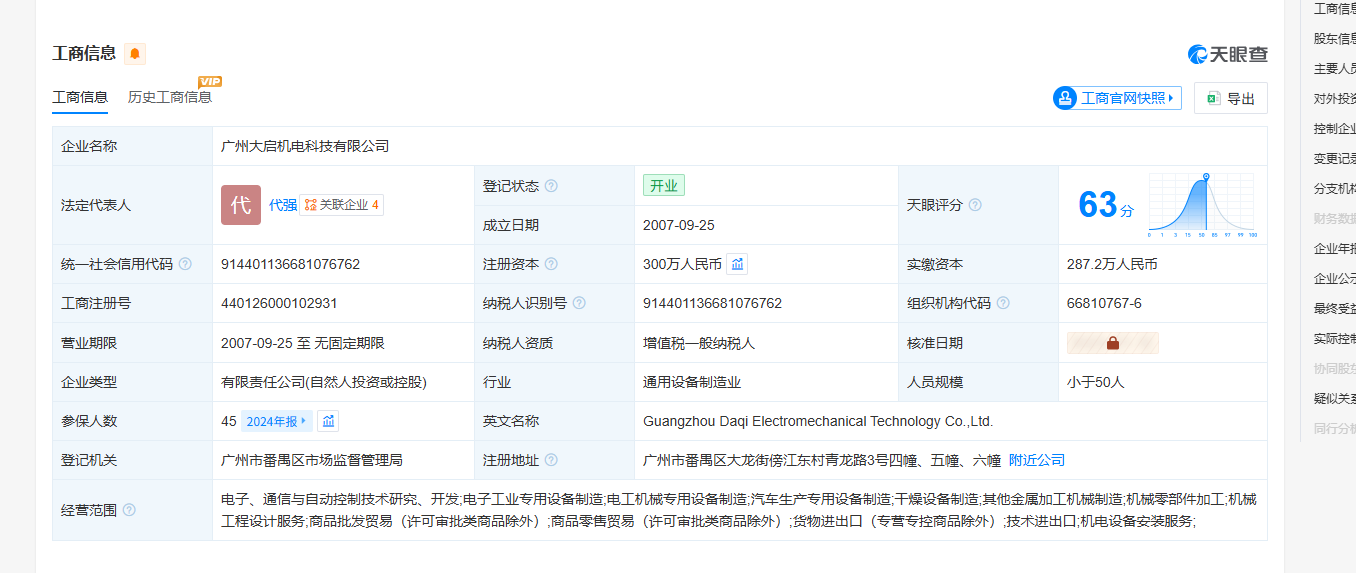Expand the 2024年报 report selector

point(277,421)
